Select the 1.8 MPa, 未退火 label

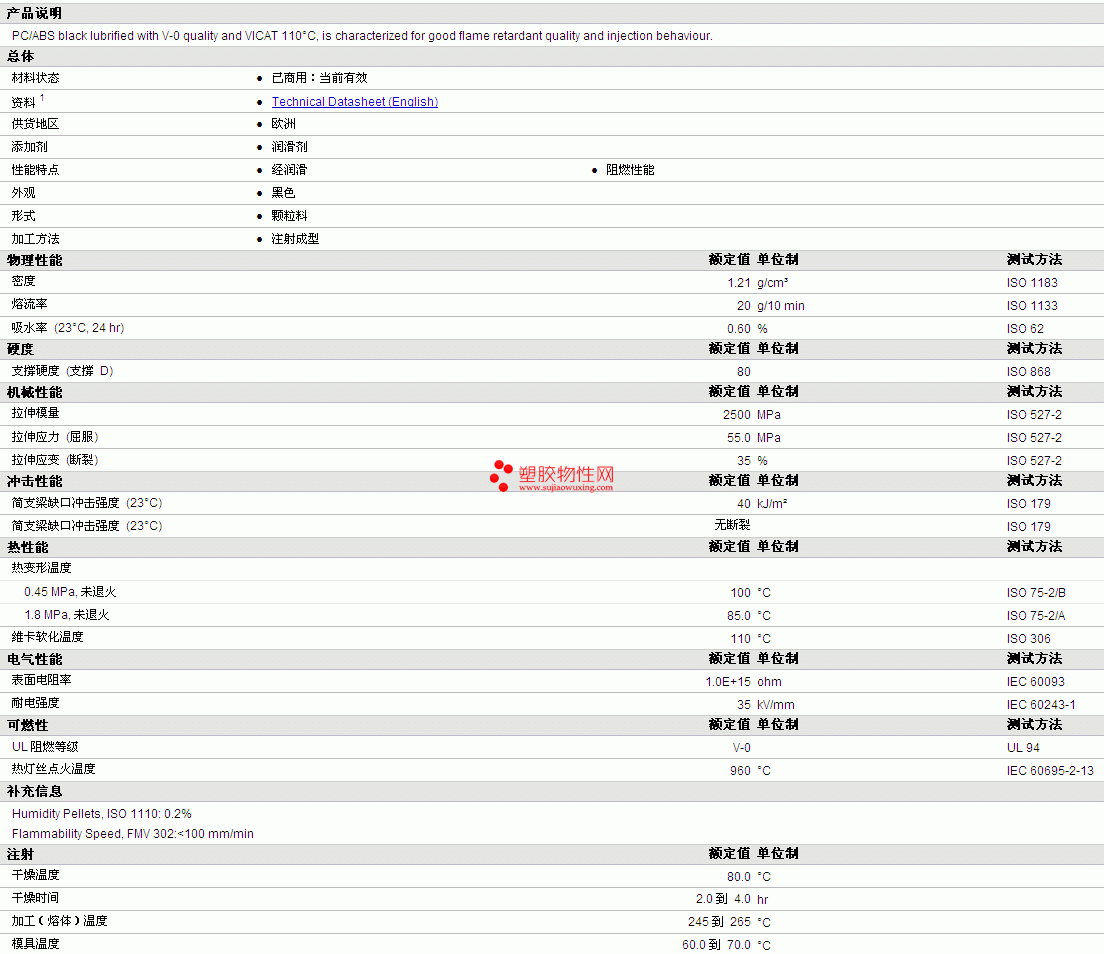tap(66, 615)
